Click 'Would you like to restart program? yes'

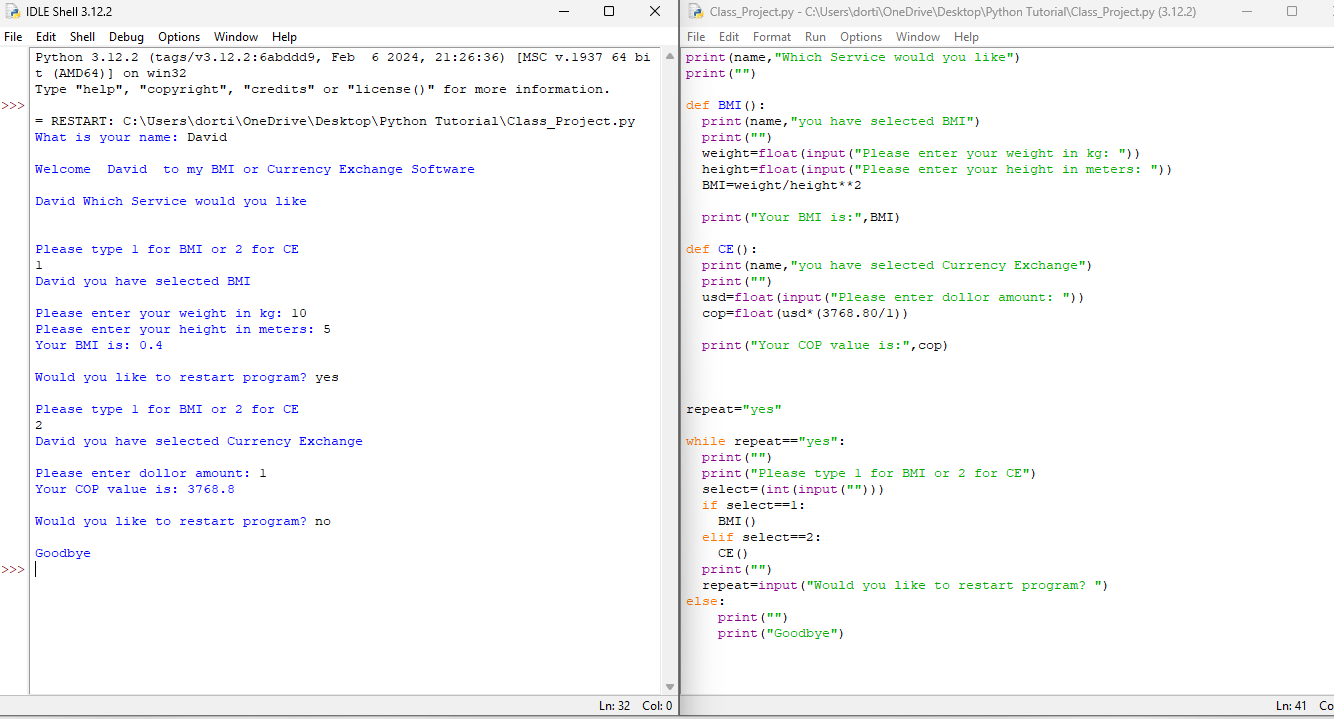point(187,377)
